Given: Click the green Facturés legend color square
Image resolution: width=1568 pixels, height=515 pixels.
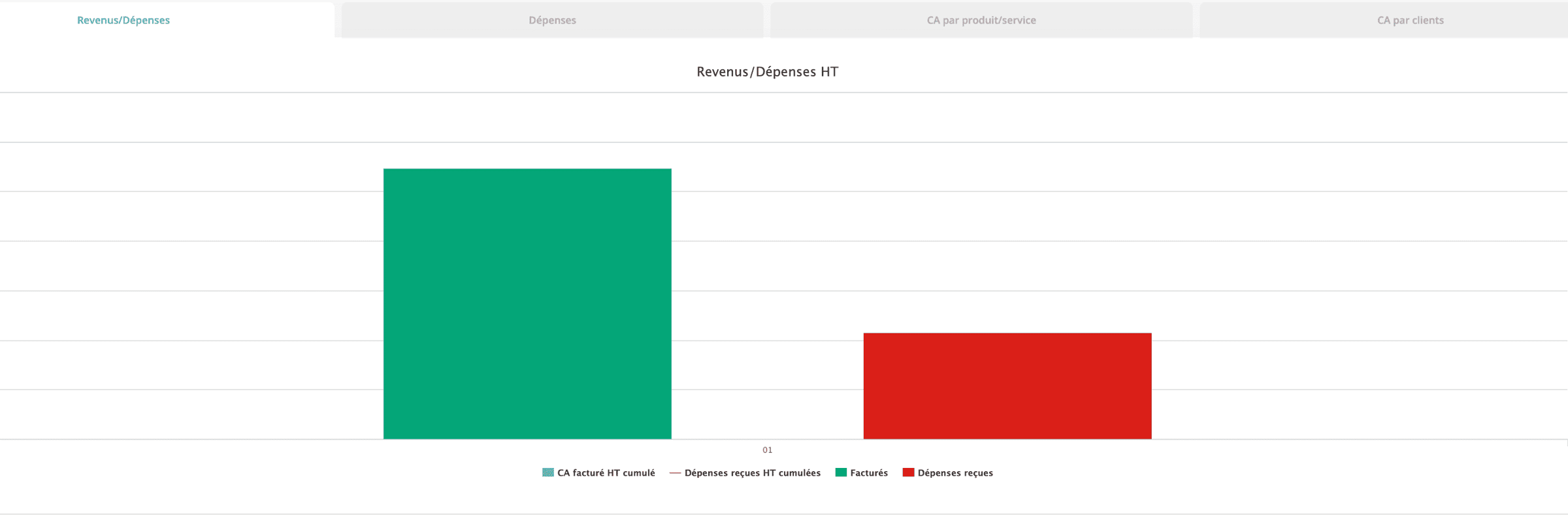Looking at the screenshot, I should pyautogui.click(x=841, y=473).
